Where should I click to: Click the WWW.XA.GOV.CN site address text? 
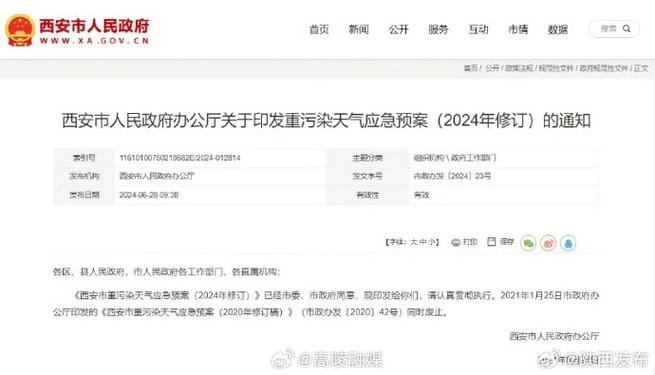(x=94, y=41)
